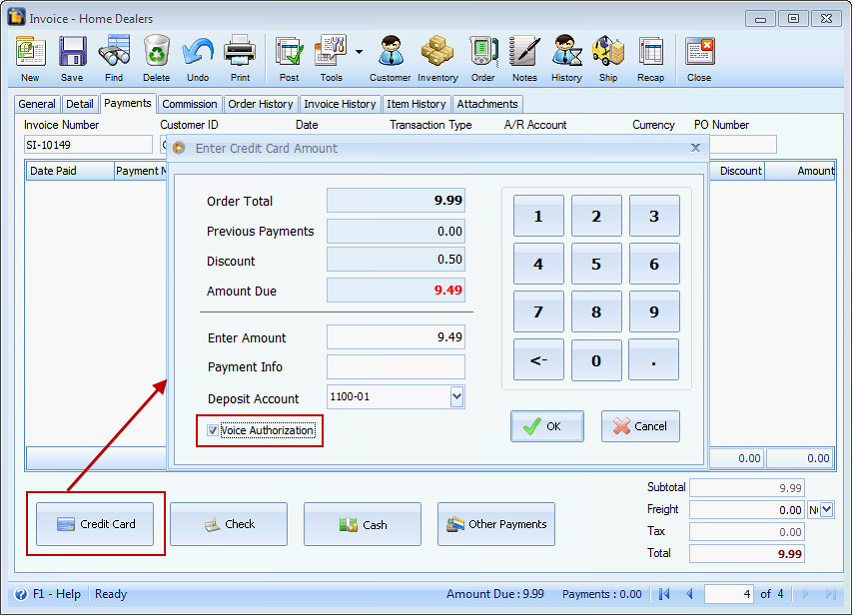Click the Payment Info field
The height and width of the screenshot is (616, 853).
click(x=396, y=367)
